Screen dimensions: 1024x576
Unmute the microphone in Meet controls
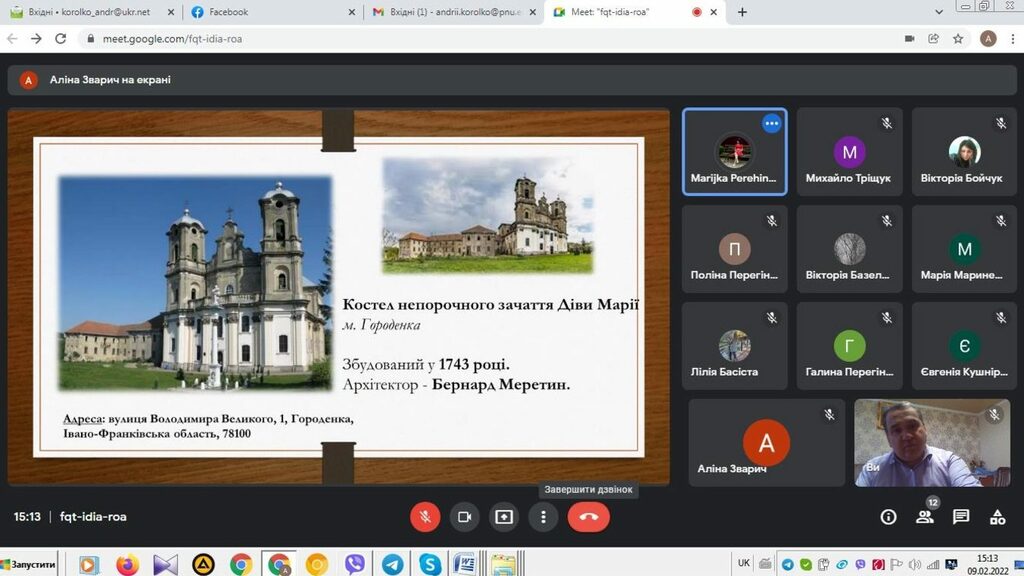click(x=425, y=517)
